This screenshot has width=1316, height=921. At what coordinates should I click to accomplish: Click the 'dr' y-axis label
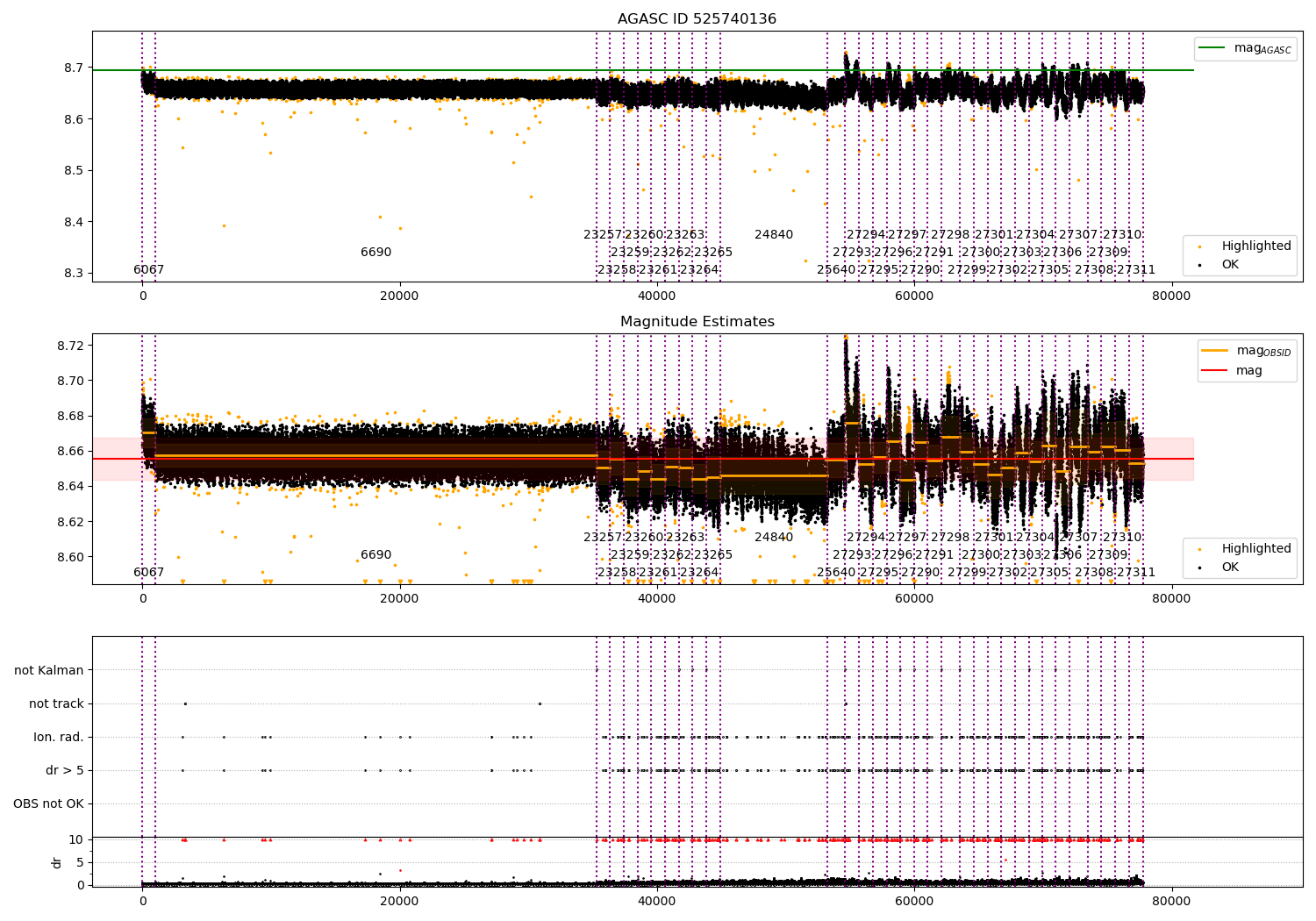click(x=57, y=862)
